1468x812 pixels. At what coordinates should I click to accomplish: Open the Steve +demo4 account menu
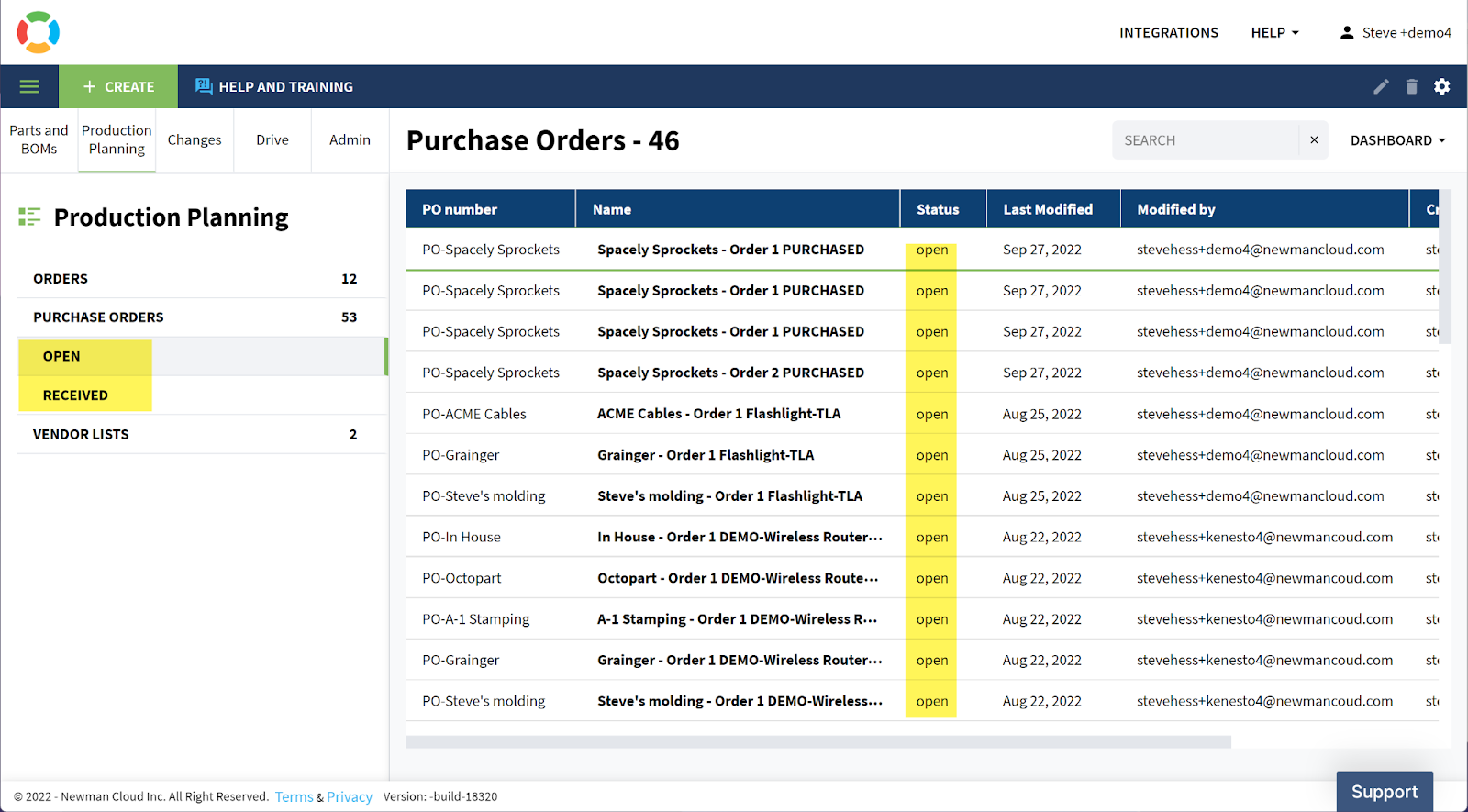[1396, 32]
